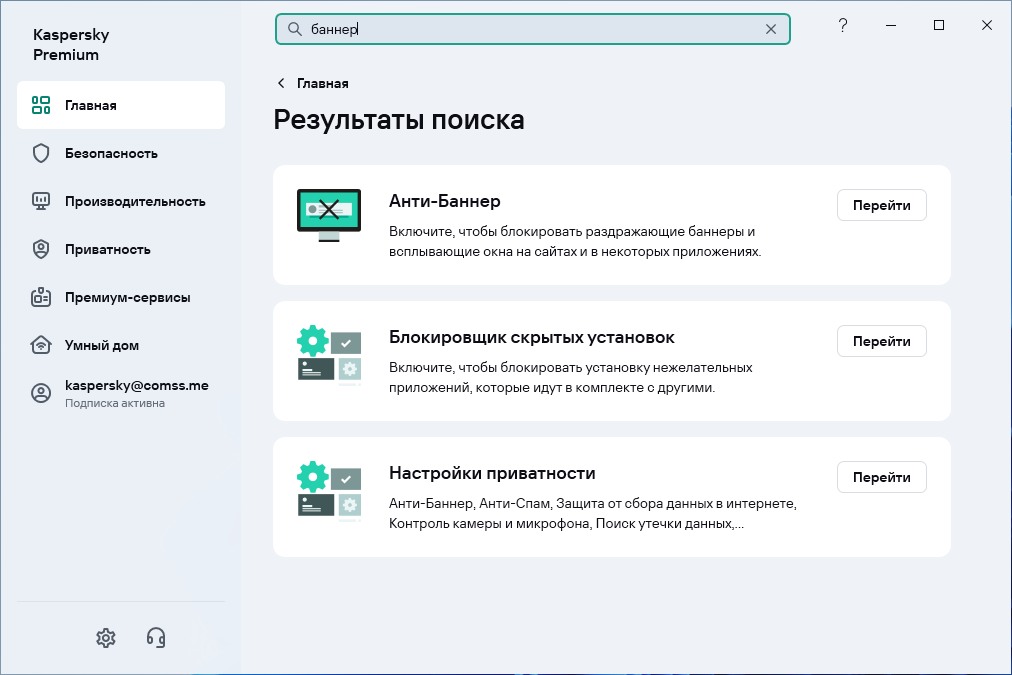Switch to Приватность section
The height and width of the screenshot is (675, 1012).
coord(121,249)
